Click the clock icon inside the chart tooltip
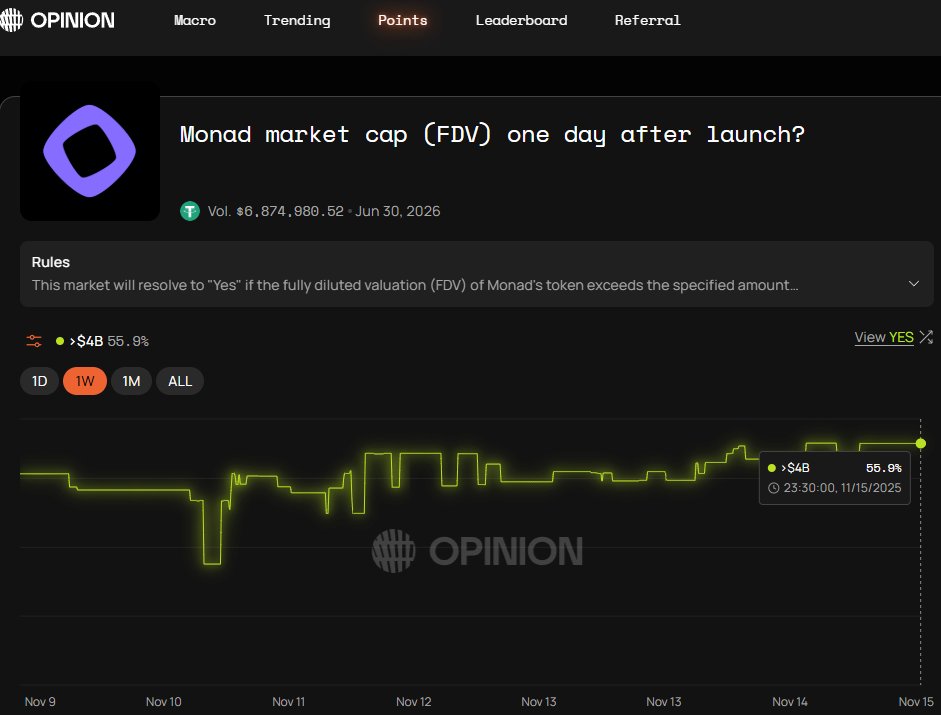941x715 pixels. (x=773, y=489)
